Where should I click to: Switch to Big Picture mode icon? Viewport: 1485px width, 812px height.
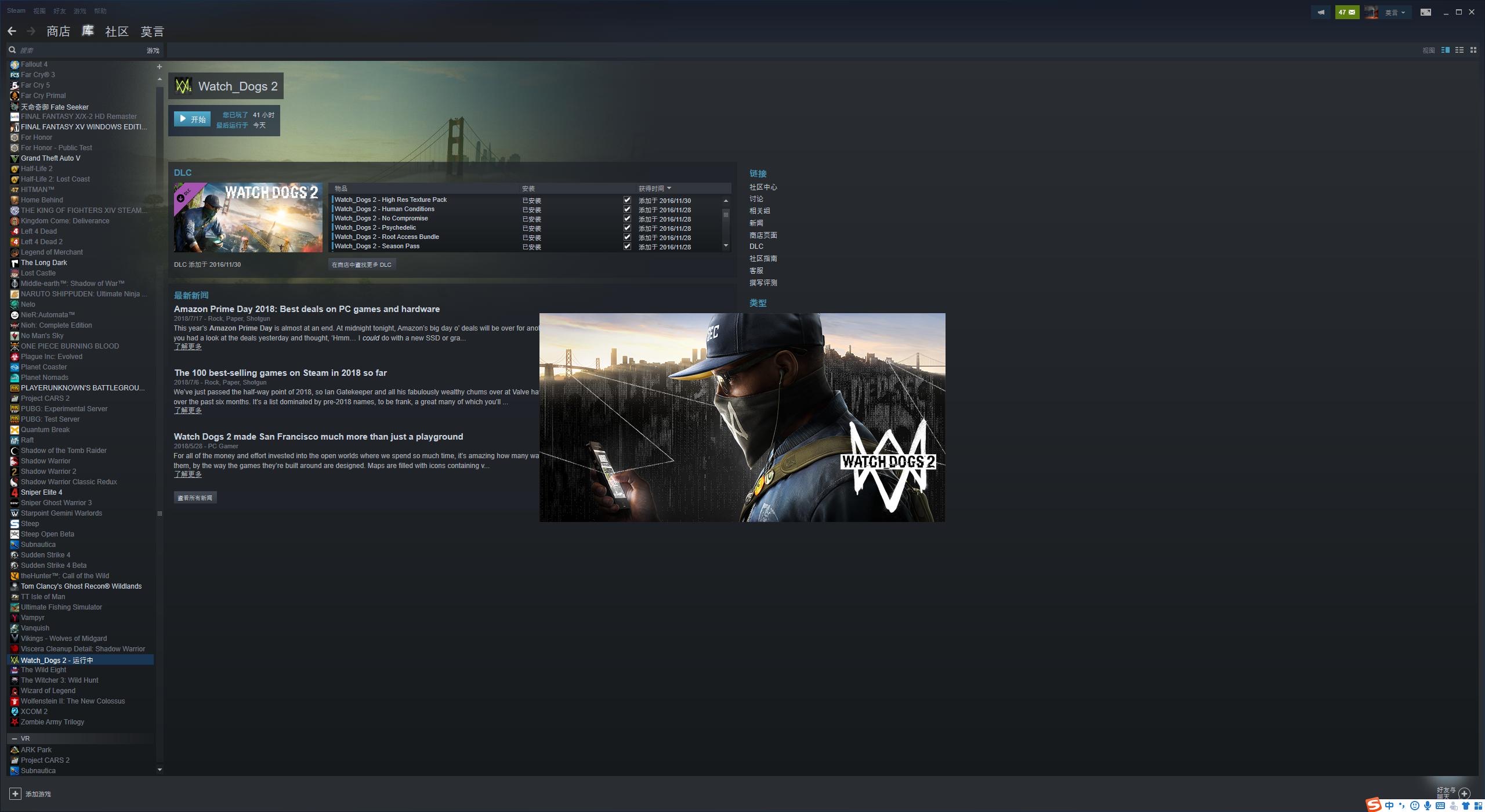[x=1425, y=12]
